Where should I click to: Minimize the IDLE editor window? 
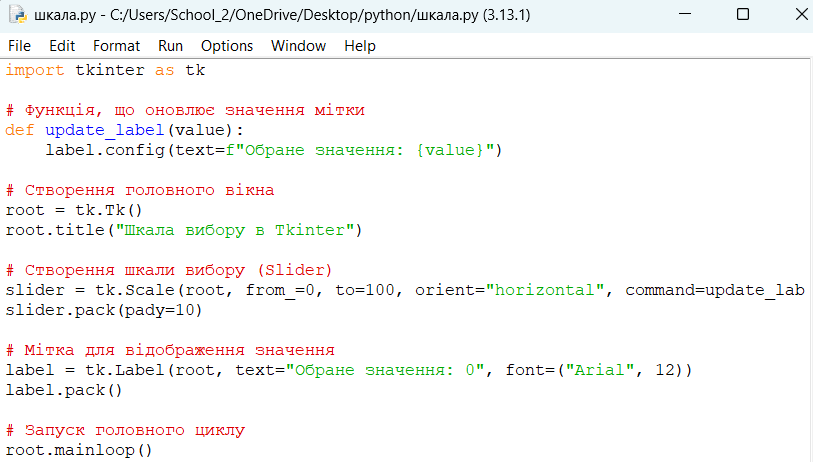(x=684, y=14)
